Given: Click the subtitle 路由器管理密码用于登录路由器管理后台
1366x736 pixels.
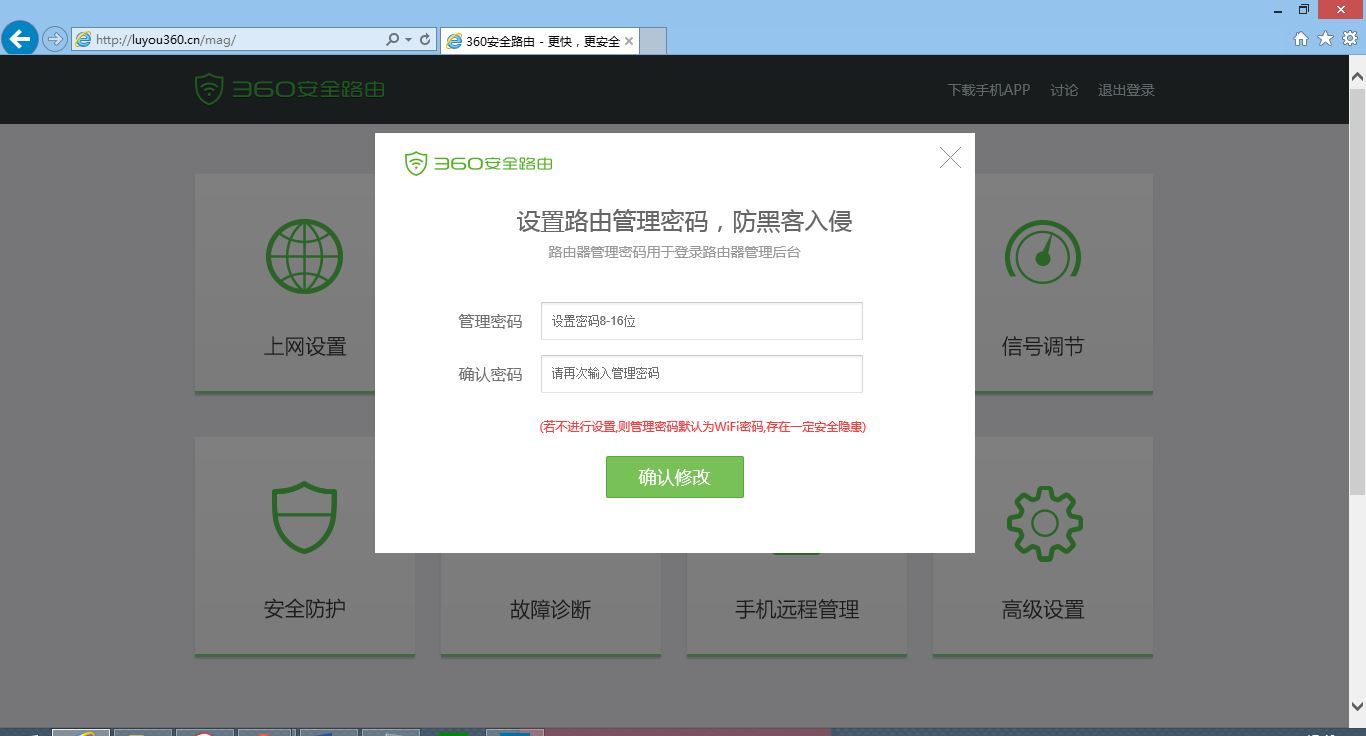Looking at the screenshot, I should pos(674,253).
